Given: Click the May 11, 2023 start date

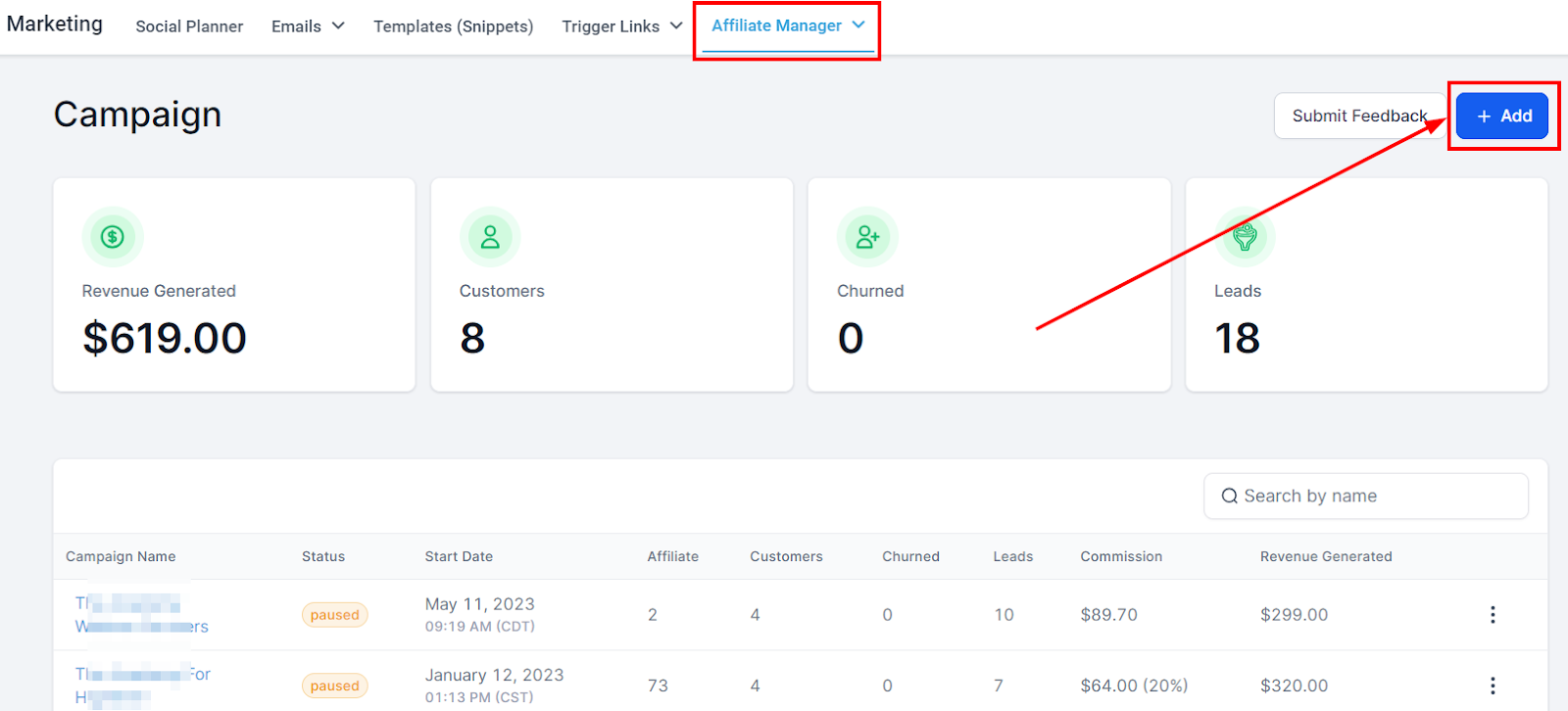Looking at the screenshot, I should [479, 604].
